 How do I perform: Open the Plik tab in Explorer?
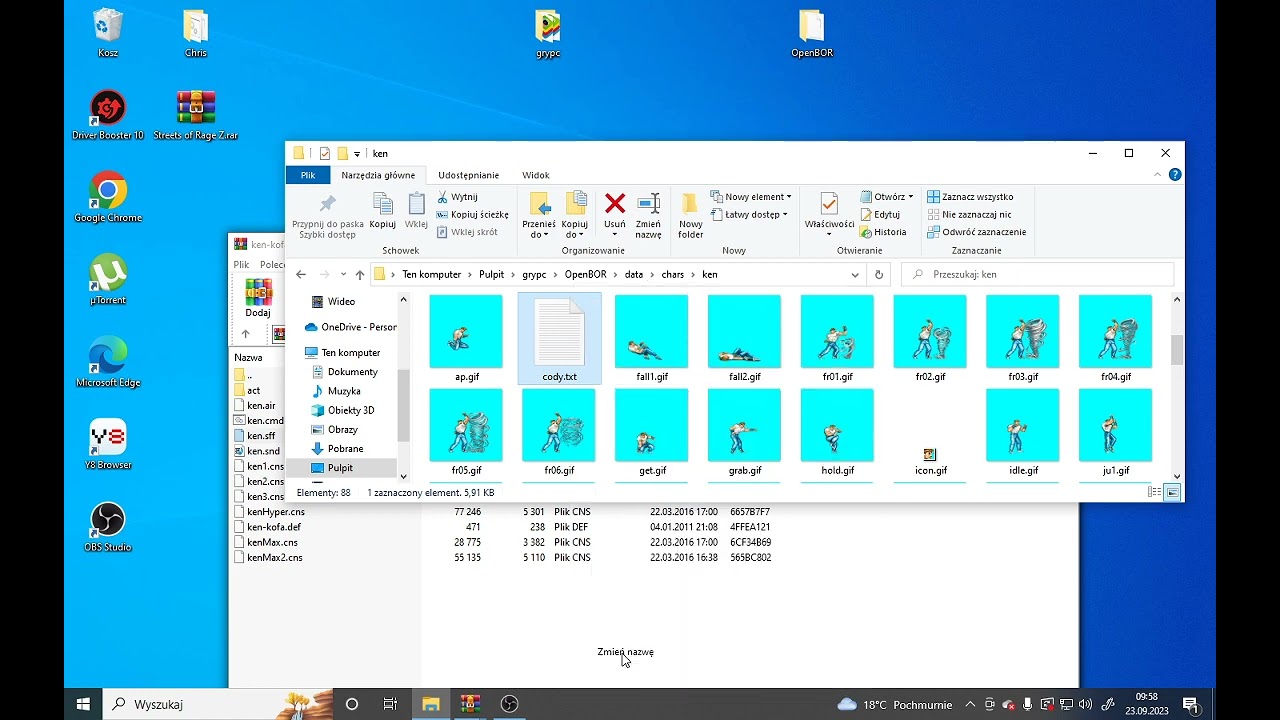point(308,175)
